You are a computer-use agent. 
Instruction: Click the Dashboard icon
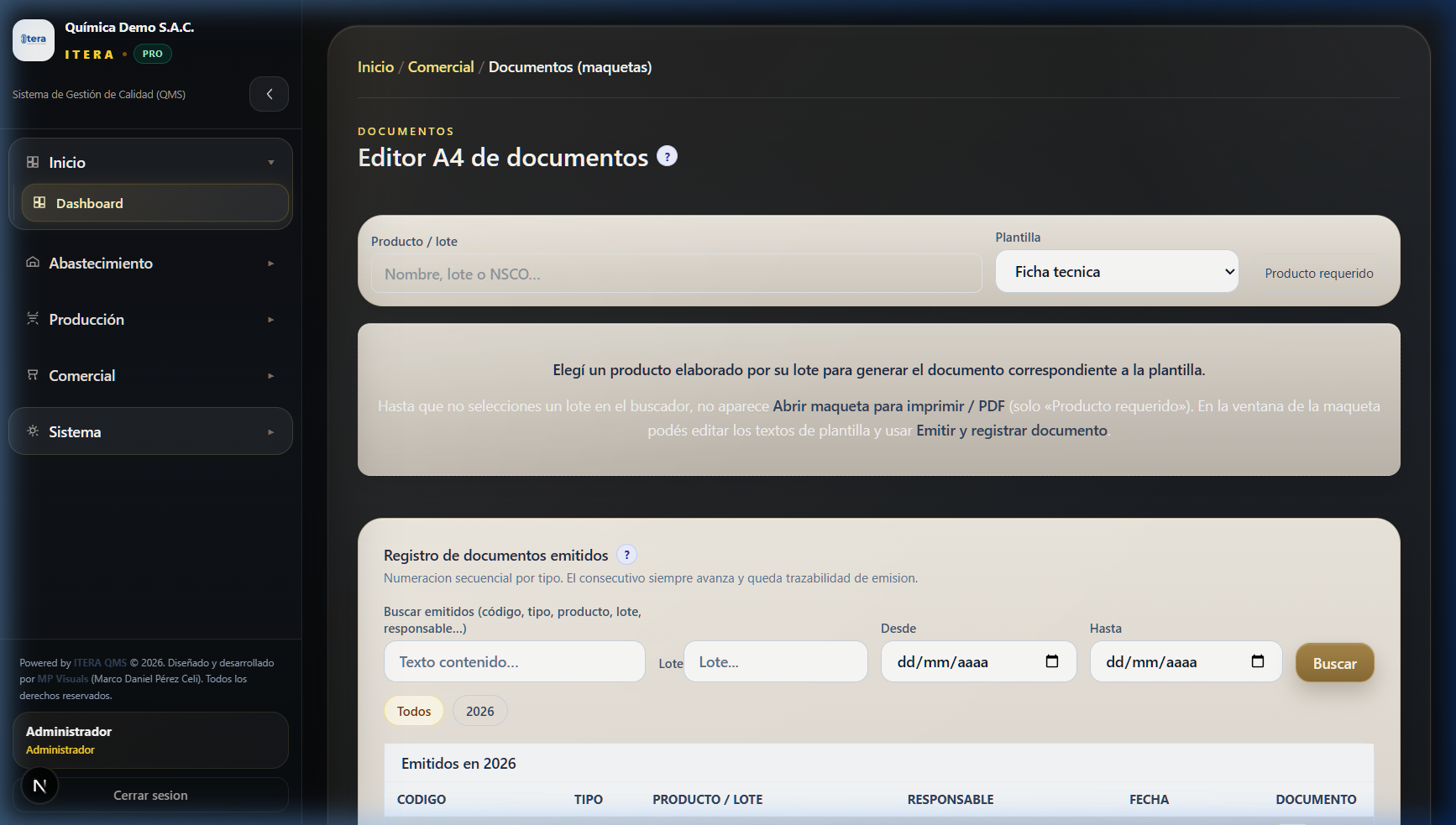pyautogui.click(x=39, y=202)
